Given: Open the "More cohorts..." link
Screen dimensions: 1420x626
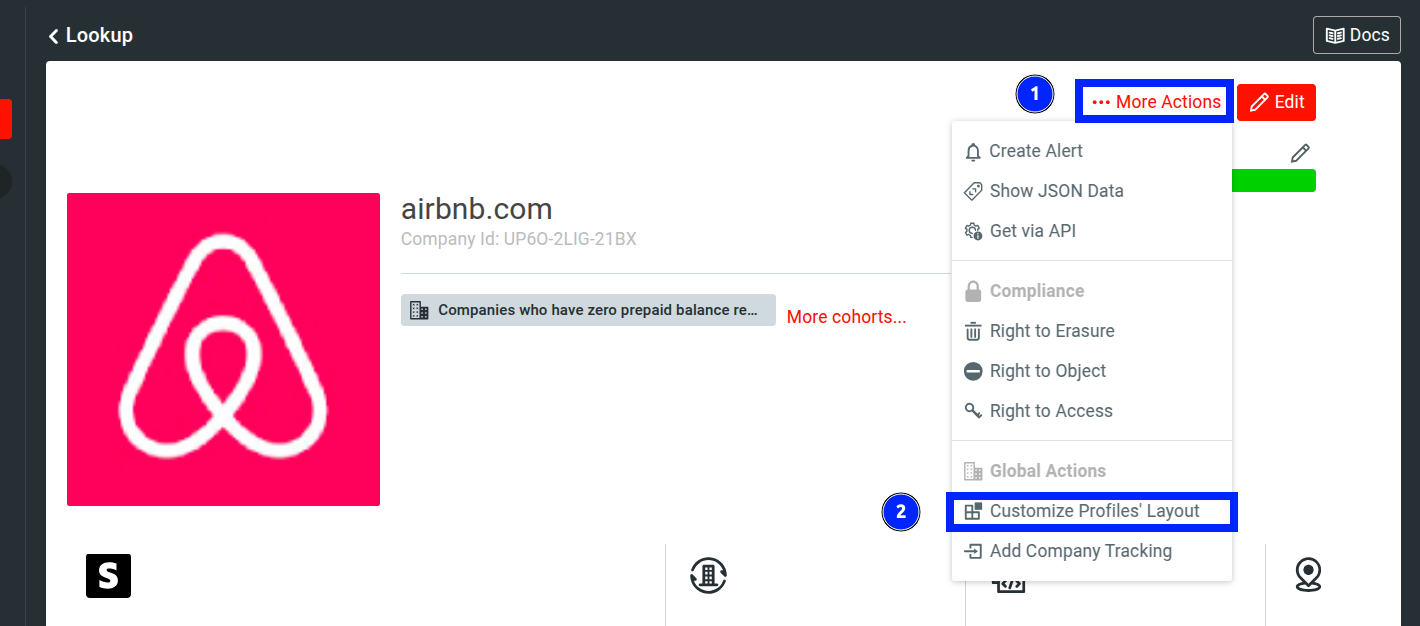Looking at the screenshot, I should 846,316.
